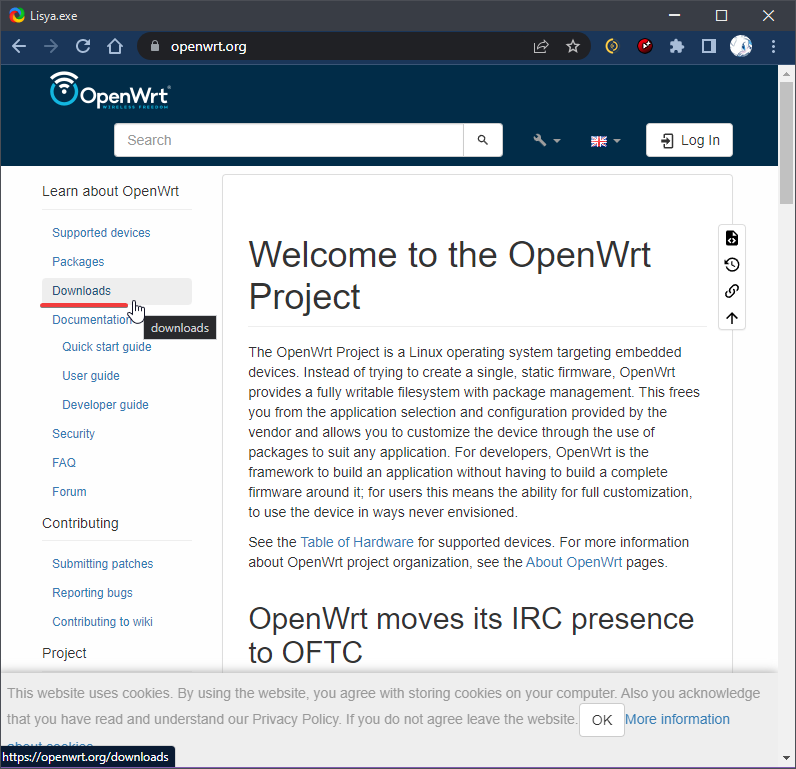
Task: Open Security sidebar link
Action: click(x=73, y=433)
